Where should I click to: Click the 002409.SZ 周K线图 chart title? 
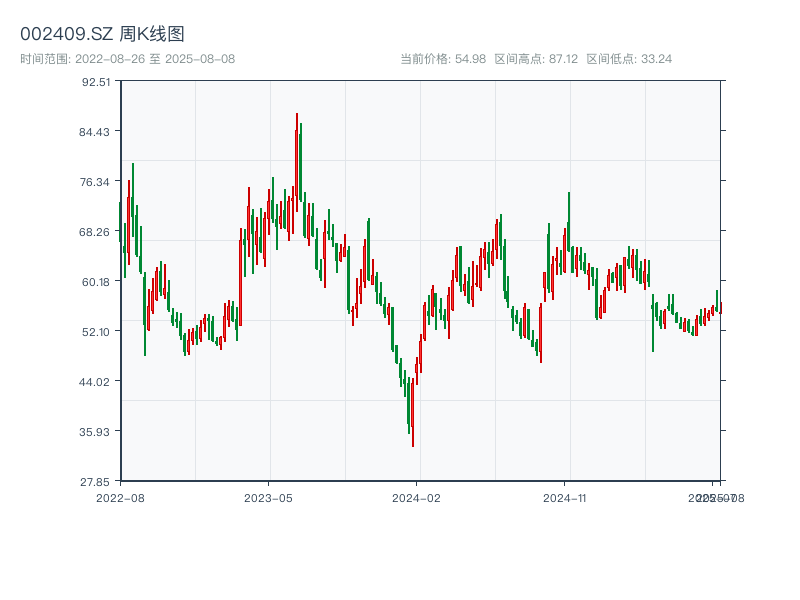tap(102, 34)
